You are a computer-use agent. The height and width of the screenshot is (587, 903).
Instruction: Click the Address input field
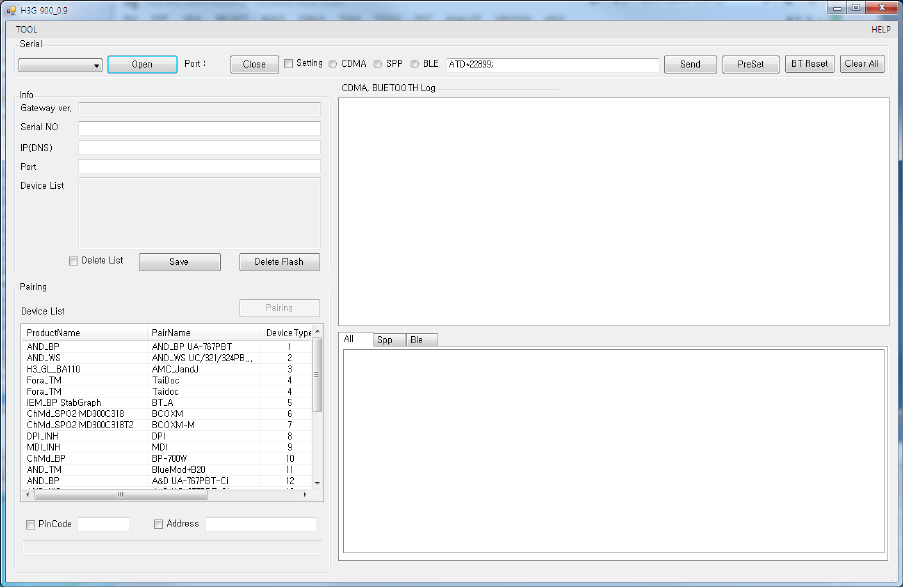coord(261,524)
